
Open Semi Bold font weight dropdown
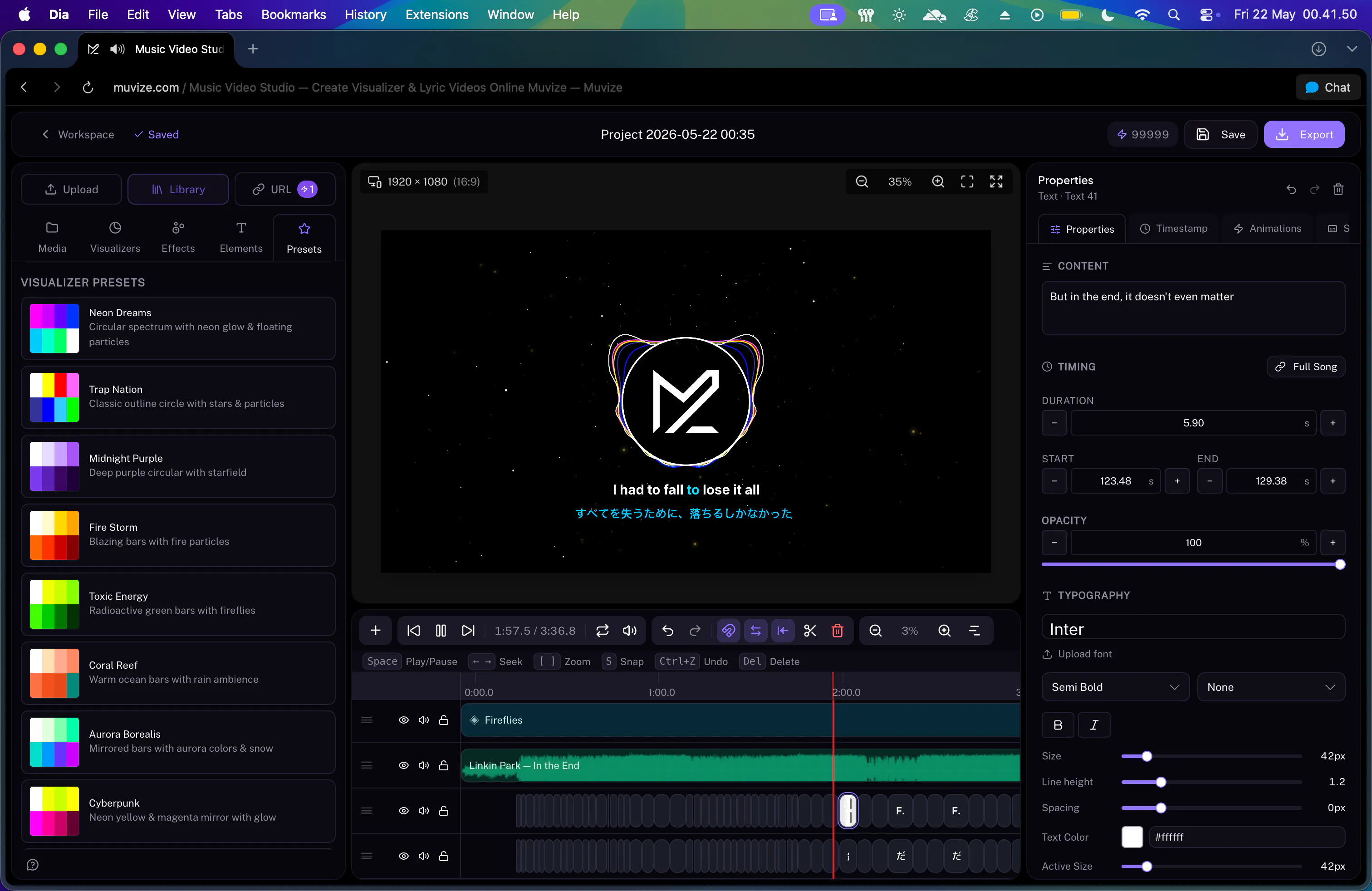tap(1115, 687)
